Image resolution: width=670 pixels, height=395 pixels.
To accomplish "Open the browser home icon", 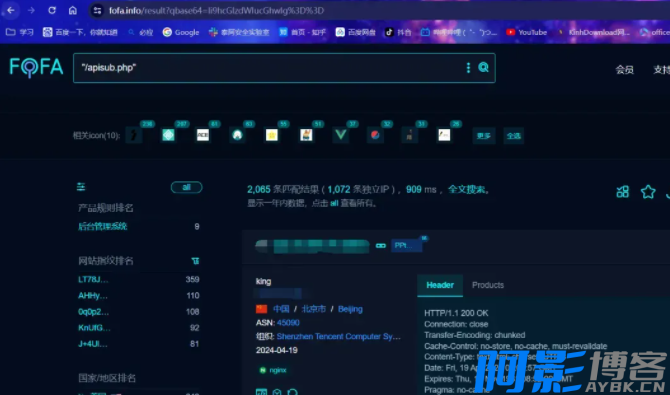I will coord(73,10).
